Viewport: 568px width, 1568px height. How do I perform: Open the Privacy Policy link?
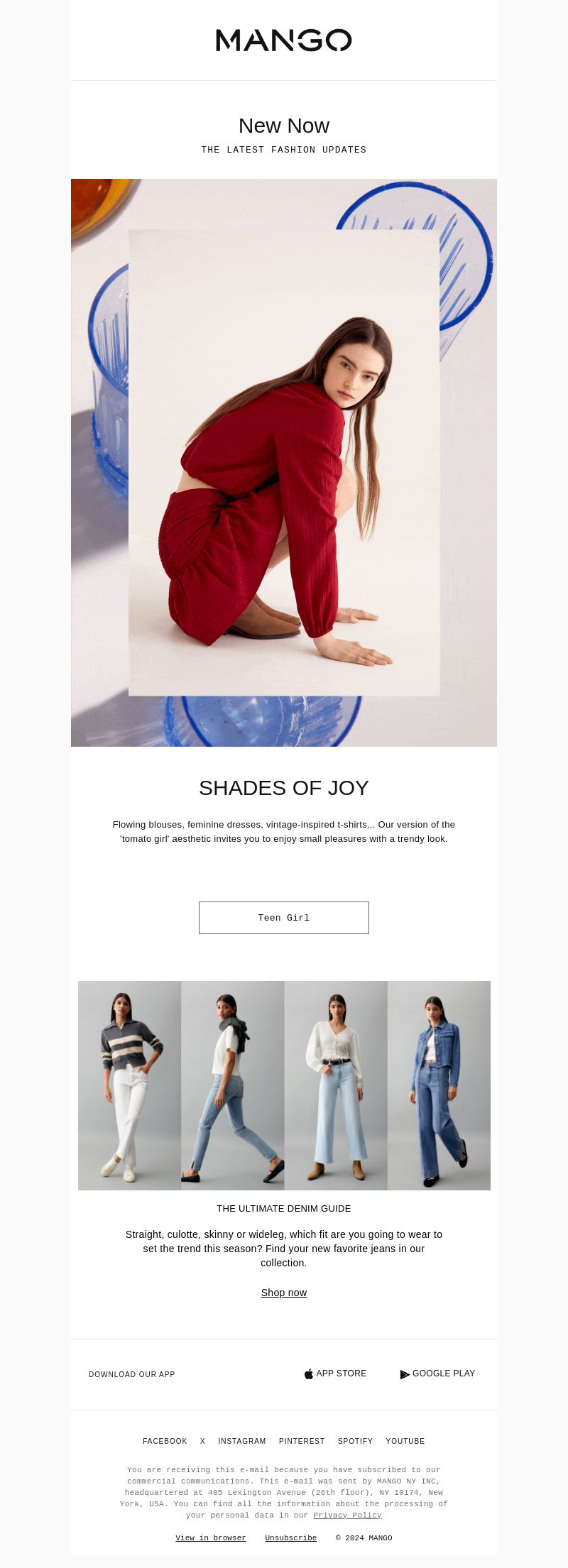(x=348, y=1515)
